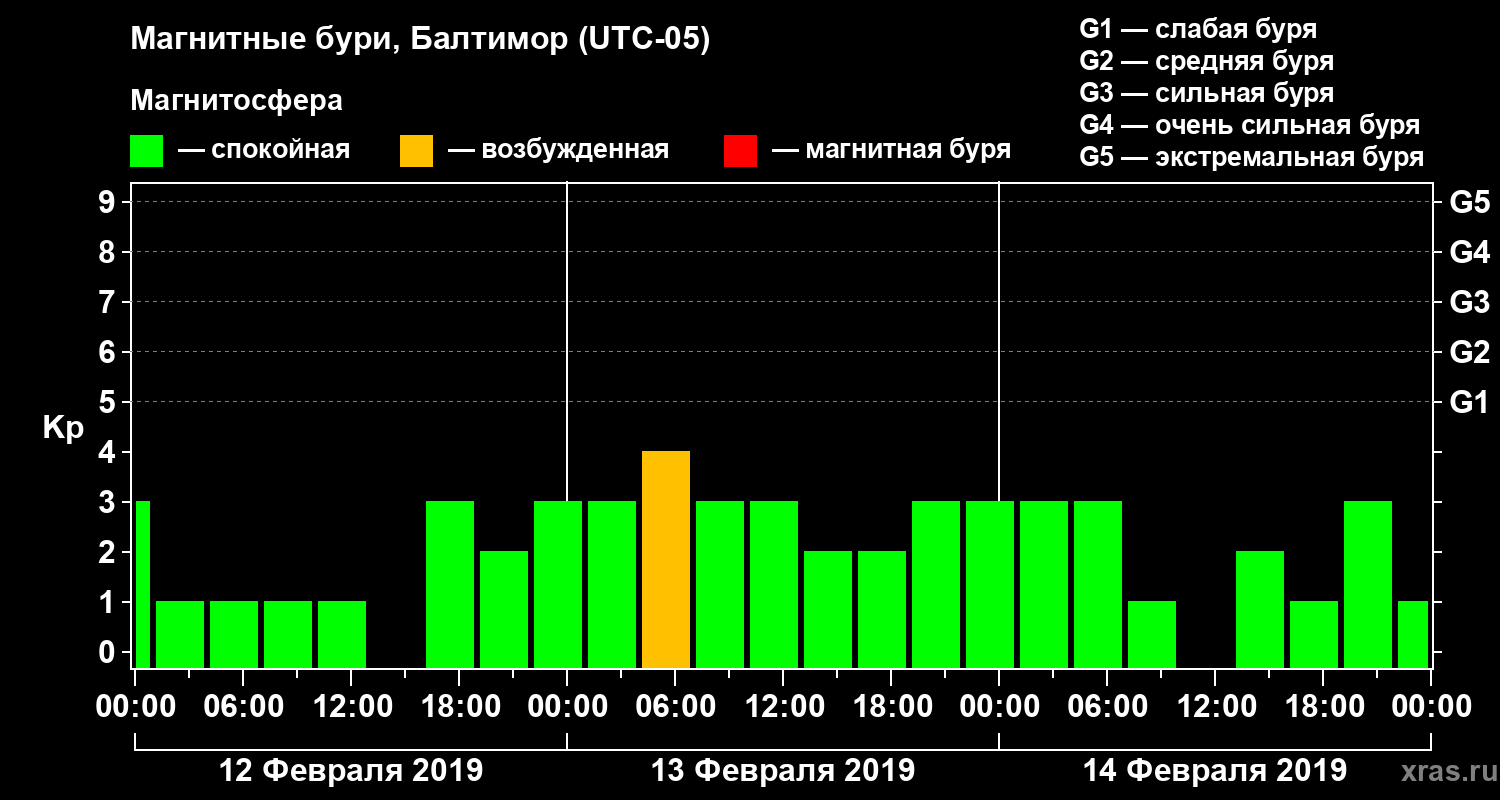The image size is (1500, 800).
Task: Click the '12 Февраля 2019' date label
Action: coord(351,771)
